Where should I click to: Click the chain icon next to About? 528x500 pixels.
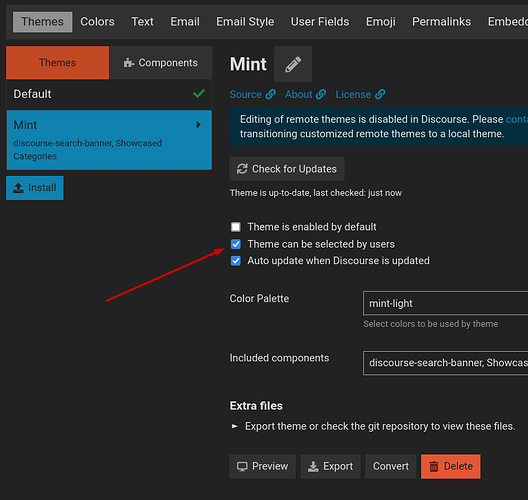(321, 94)
